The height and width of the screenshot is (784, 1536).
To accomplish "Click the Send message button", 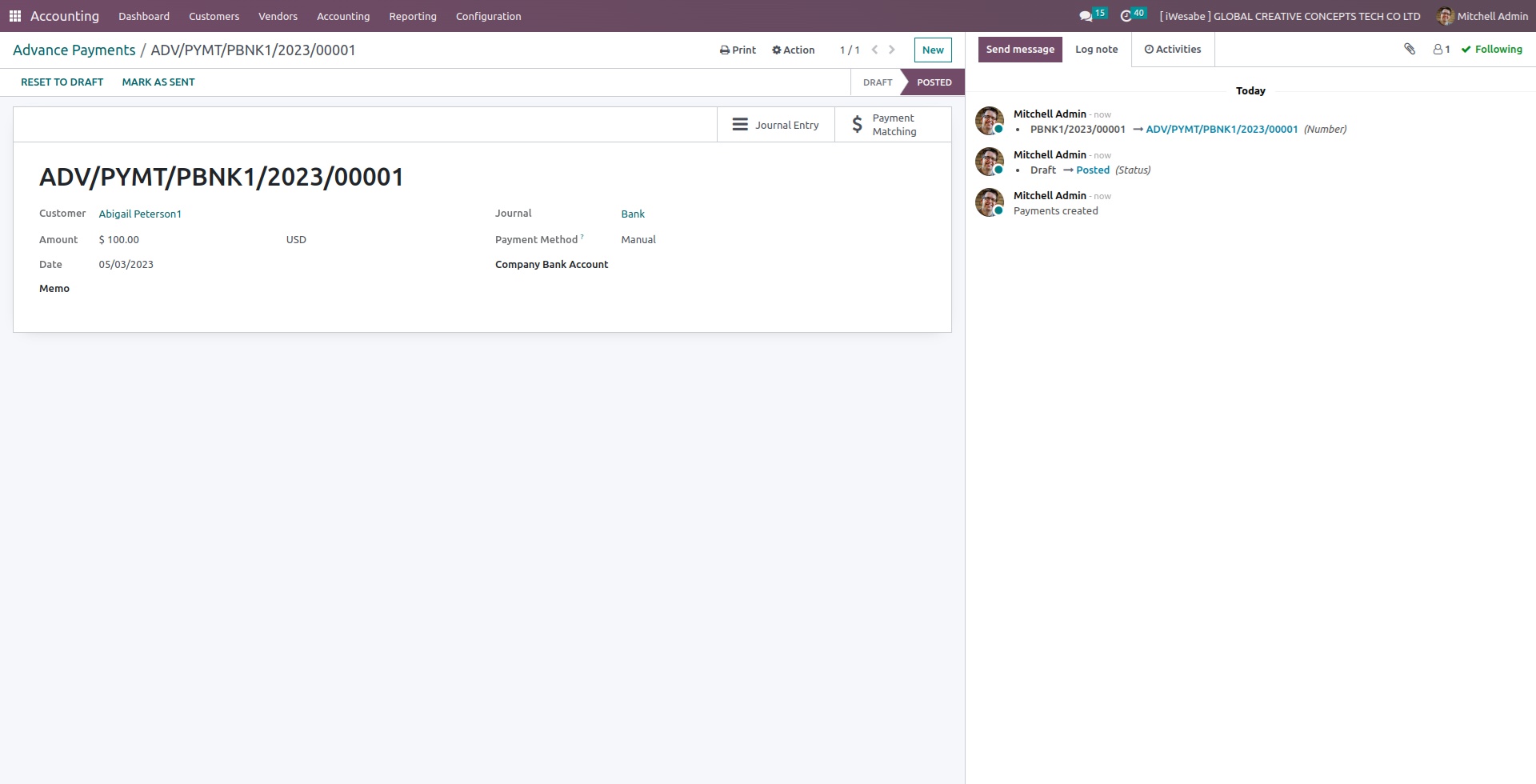I will click(1020, 50).
